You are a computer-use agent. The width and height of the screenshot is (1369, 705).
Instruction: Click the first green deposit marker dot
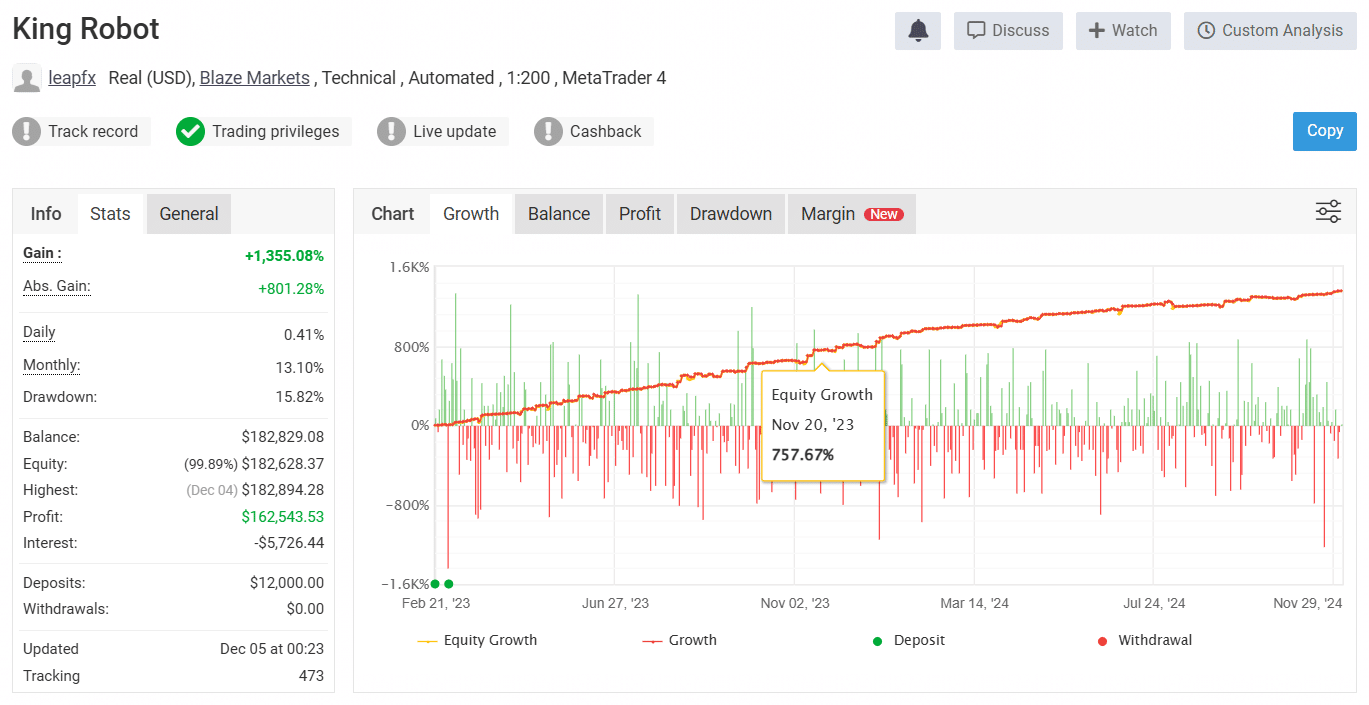click(x=435, y=584)
